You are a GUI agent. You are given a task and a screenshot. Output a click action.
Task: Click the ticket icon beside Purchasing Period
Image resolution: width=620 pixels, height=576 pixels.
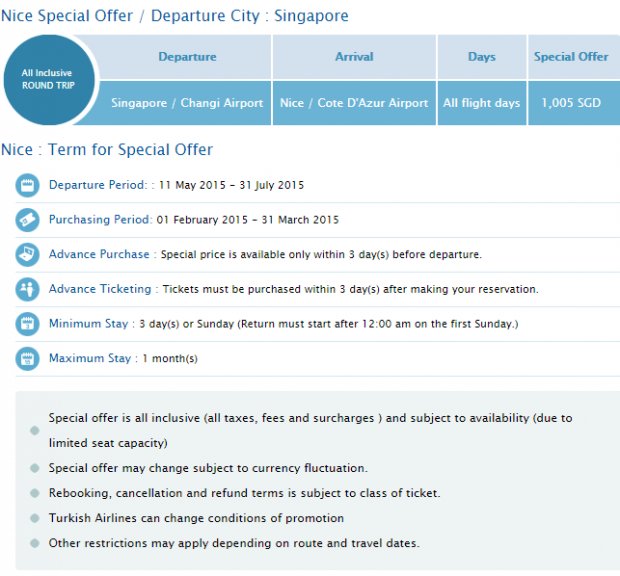(x=27, y=220)
